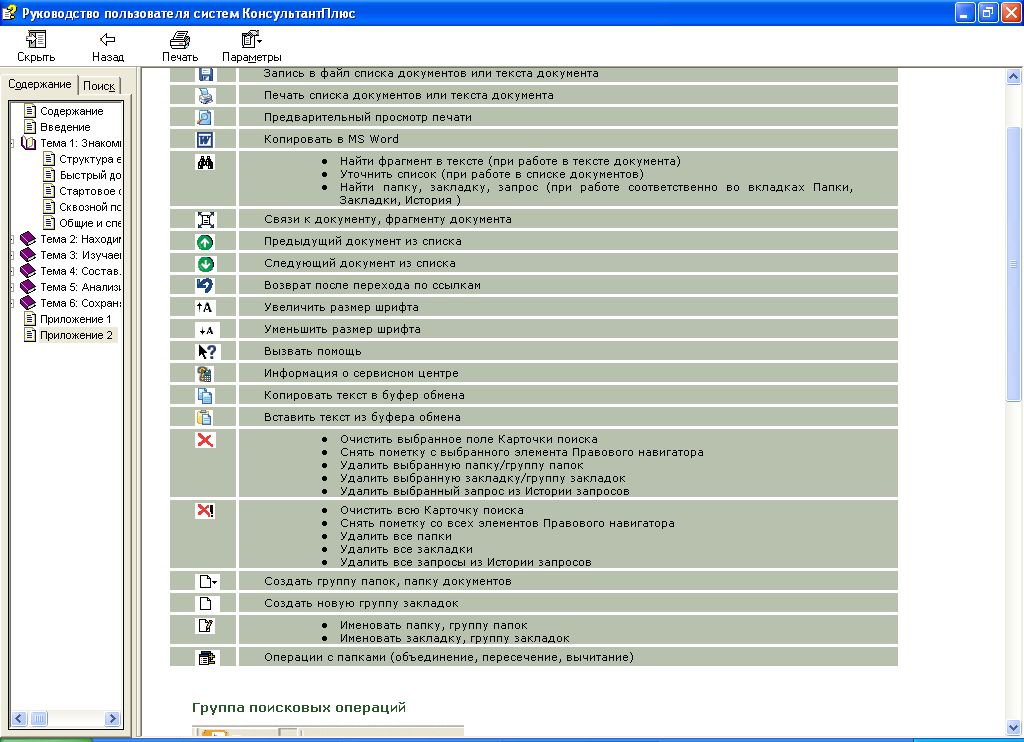Click the printer icon for document printing

click(x=205, y=95)
